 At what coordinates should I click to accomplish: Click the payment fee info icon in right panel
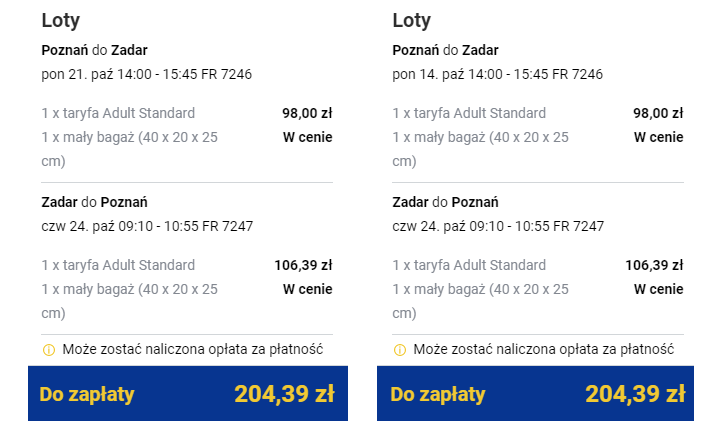pyautogui.click(x=399, y=350)
